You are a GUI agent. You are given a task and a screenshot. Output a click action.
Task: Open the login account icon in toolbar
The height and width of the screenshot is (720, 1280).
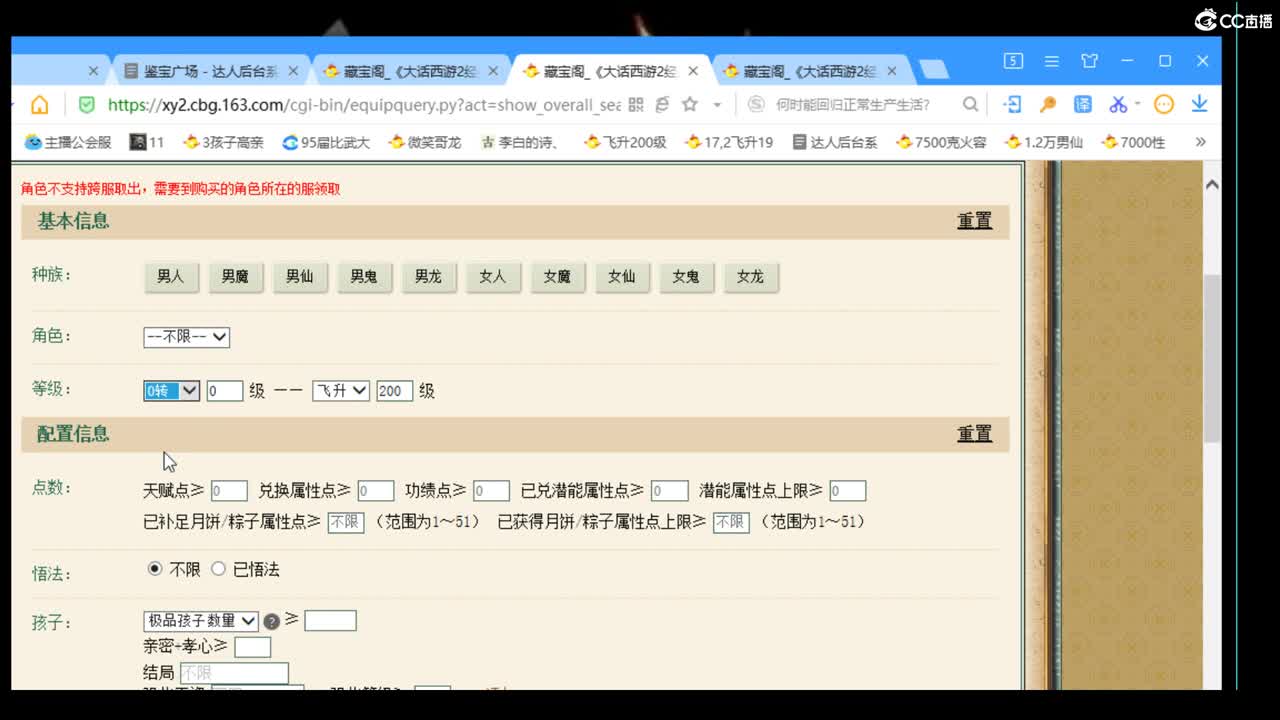[x=1013, y=104]
